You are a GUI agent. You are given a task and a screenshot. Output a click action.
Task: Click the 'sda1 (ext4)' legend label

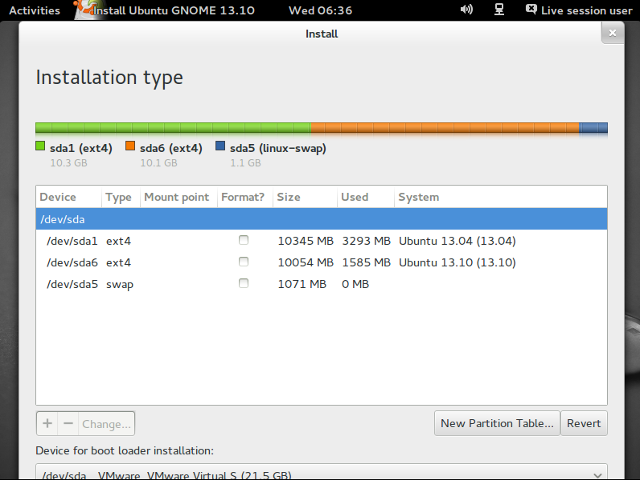[81, 148]
